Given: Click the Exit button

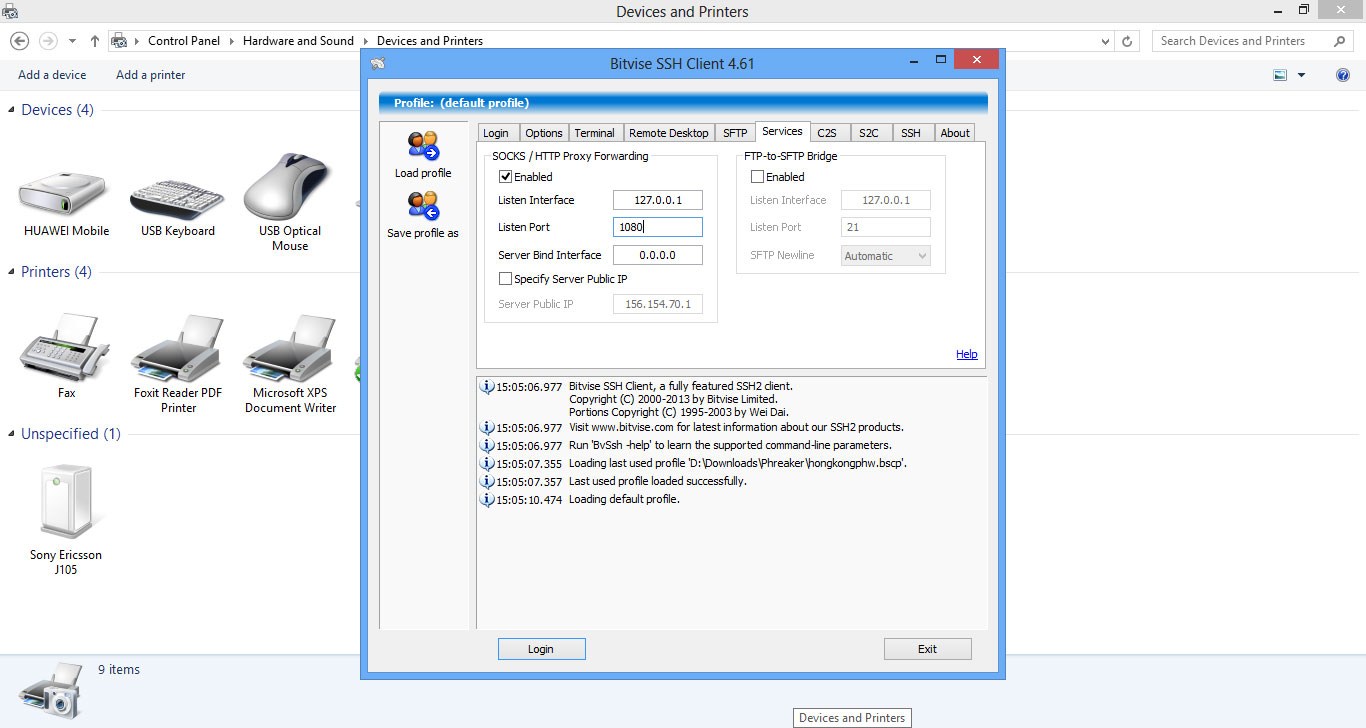Looking at the screenshot, I should (927, 649).
